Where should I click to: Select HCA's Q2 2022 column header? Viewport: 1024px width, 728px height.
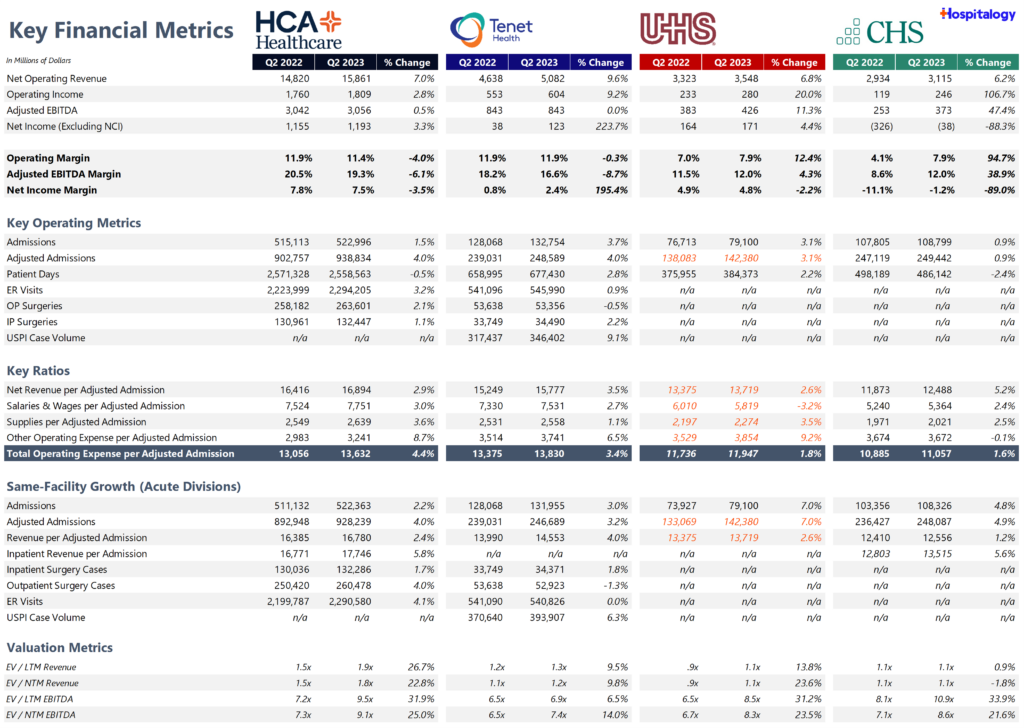click(283, 61)
